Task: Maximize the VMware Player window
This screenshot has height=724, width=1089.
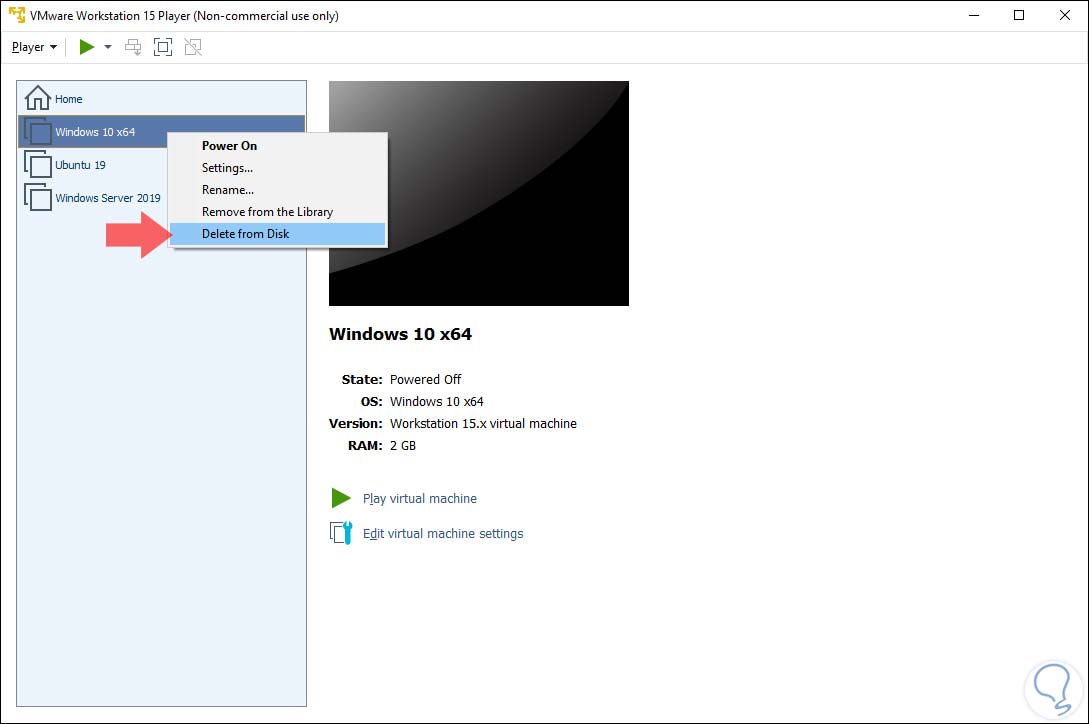Action: point(1019,15)
